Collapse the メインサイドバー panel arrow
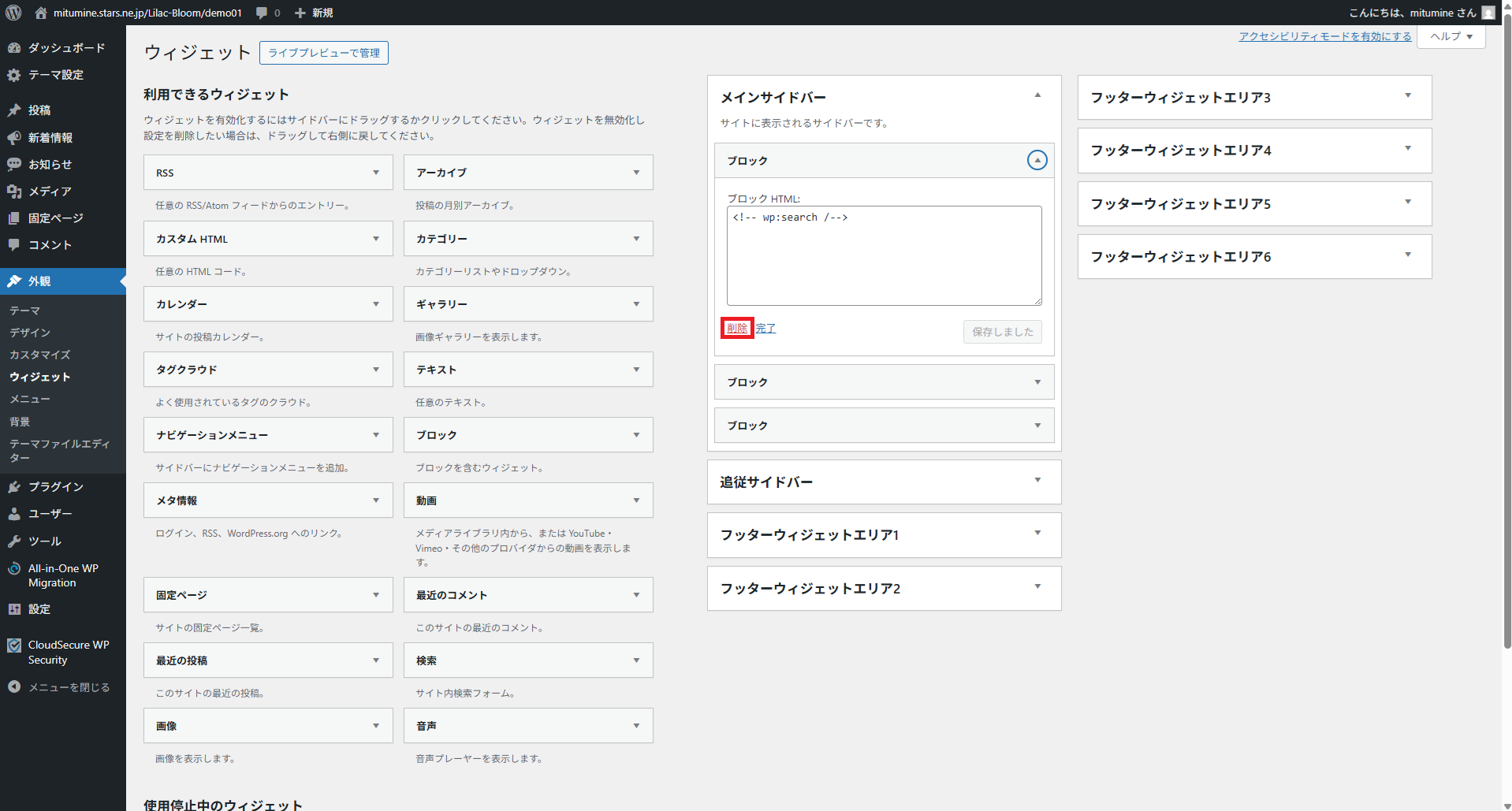Viewport: 1512px width, 811px height. click(x=1037, y=95)
